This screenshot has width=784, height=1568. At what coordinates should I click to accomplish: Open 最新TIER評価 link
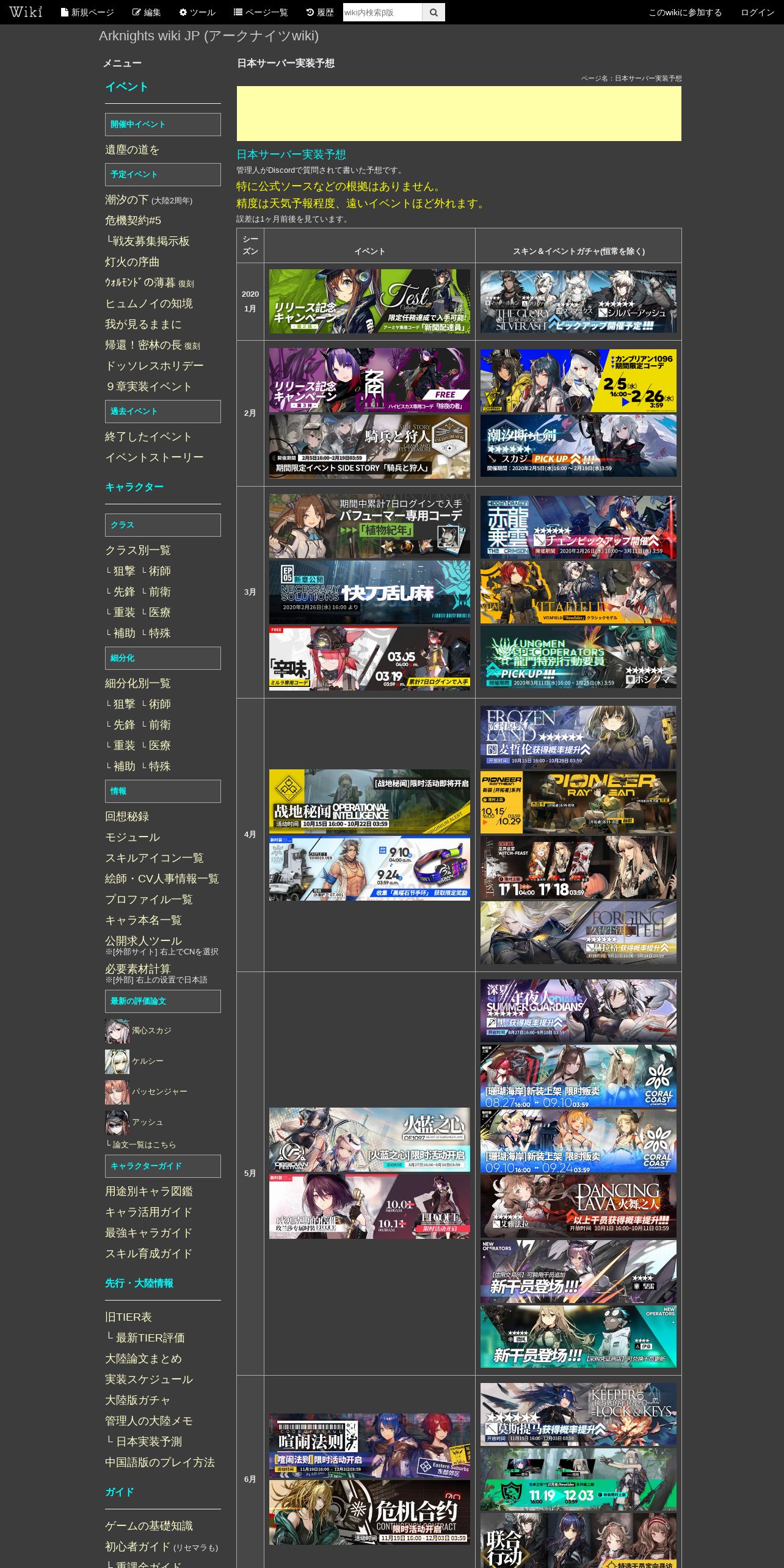(x=150, y=1338)
